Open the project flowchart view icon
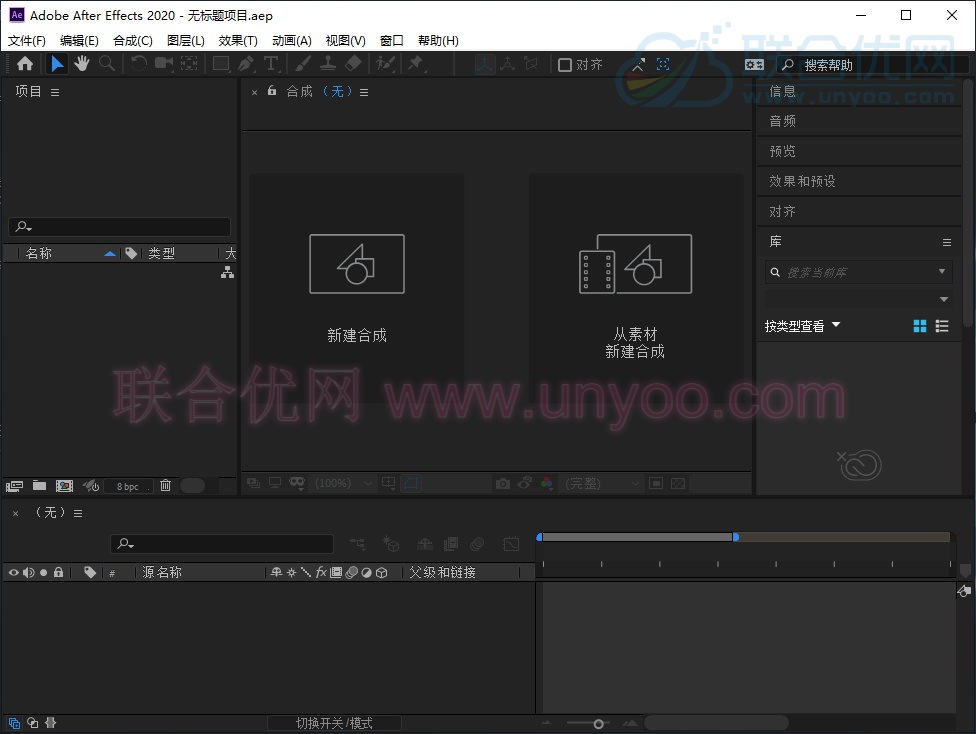 pyautogui.click(x=228, y=273)
